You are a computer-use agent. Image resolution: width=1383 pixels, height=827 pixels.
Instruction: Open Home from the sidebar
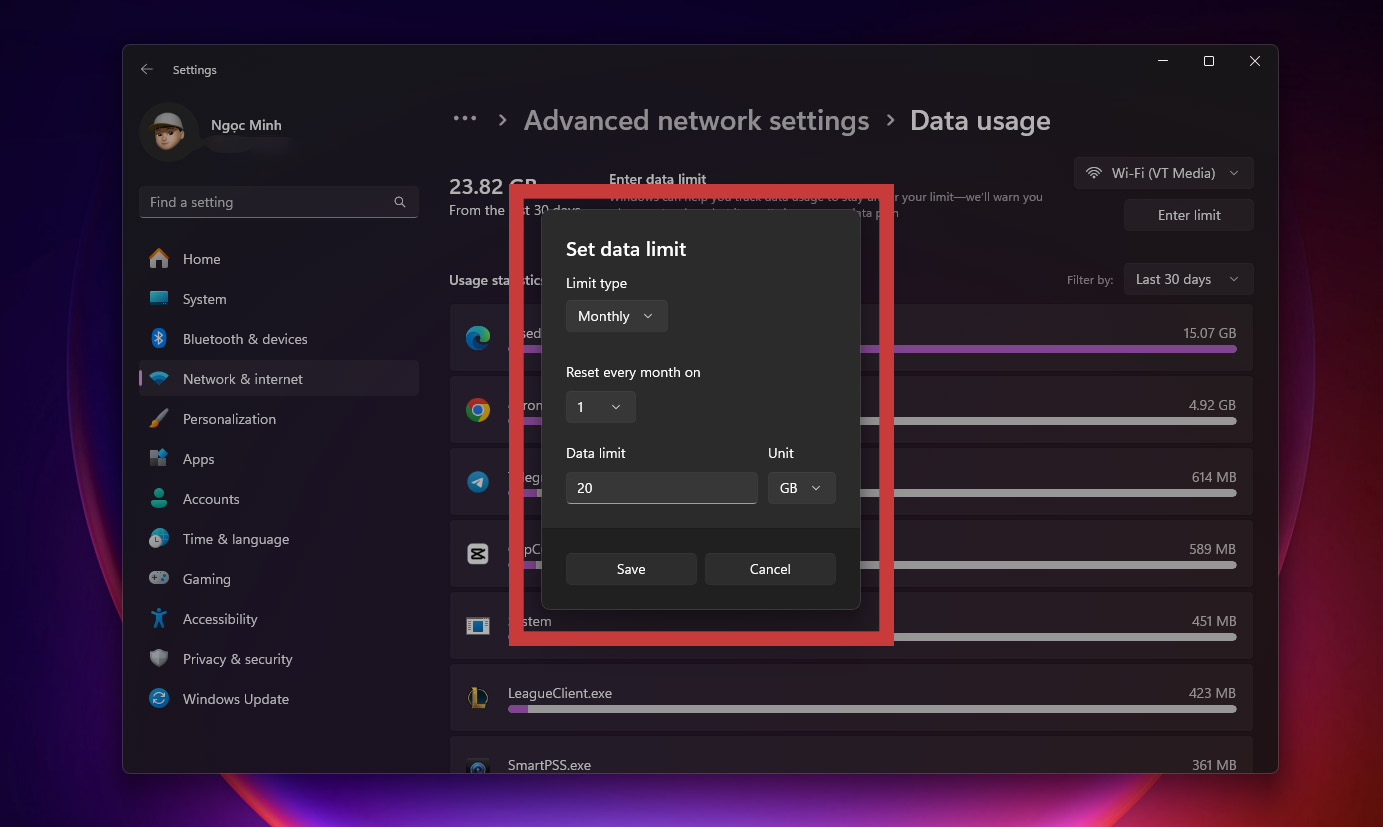[x=279, y=259]
